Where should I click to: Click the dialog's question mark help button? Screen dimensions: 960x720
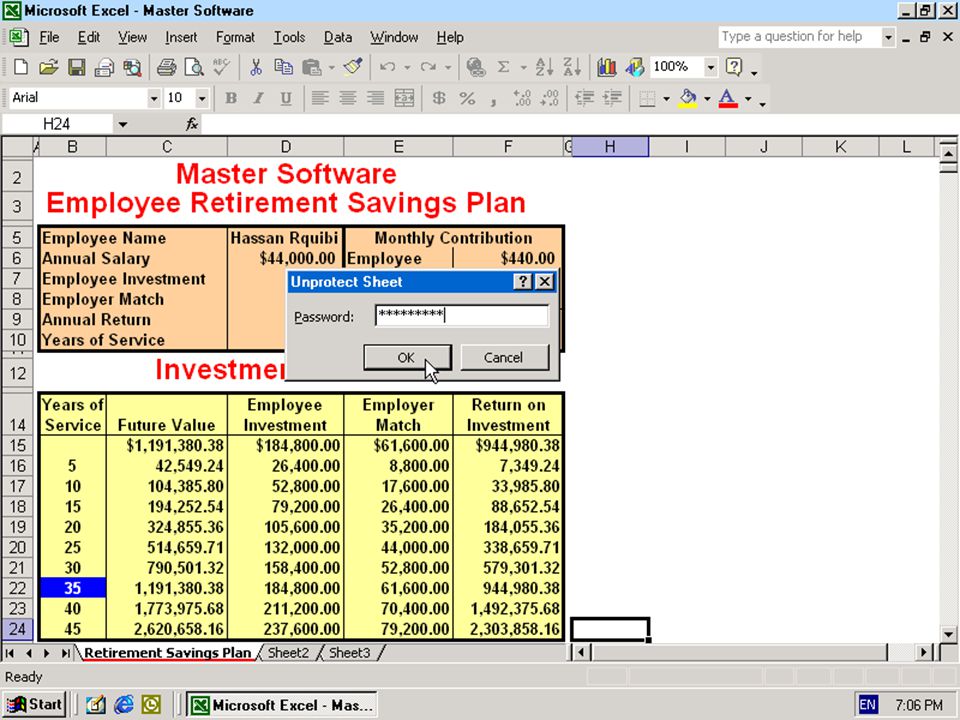pos(522,282)
